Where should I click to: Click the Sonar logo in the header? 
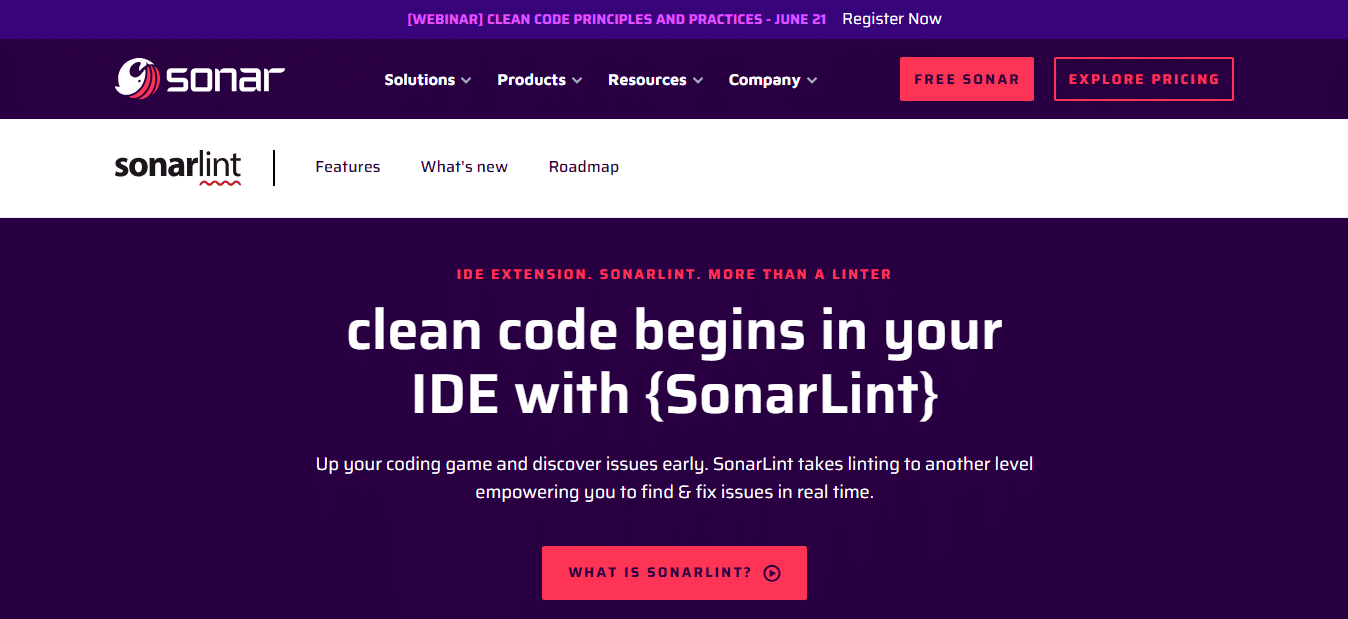[x=200, y=79]
